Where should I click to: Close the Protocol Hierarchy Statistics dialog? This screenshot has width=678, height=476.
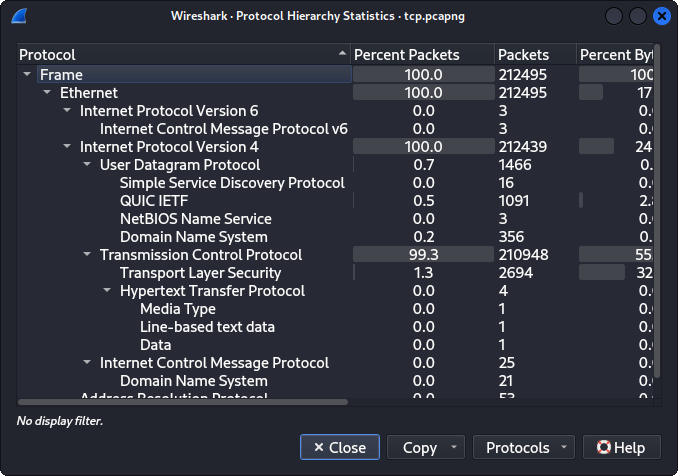(x=339, y=447)
